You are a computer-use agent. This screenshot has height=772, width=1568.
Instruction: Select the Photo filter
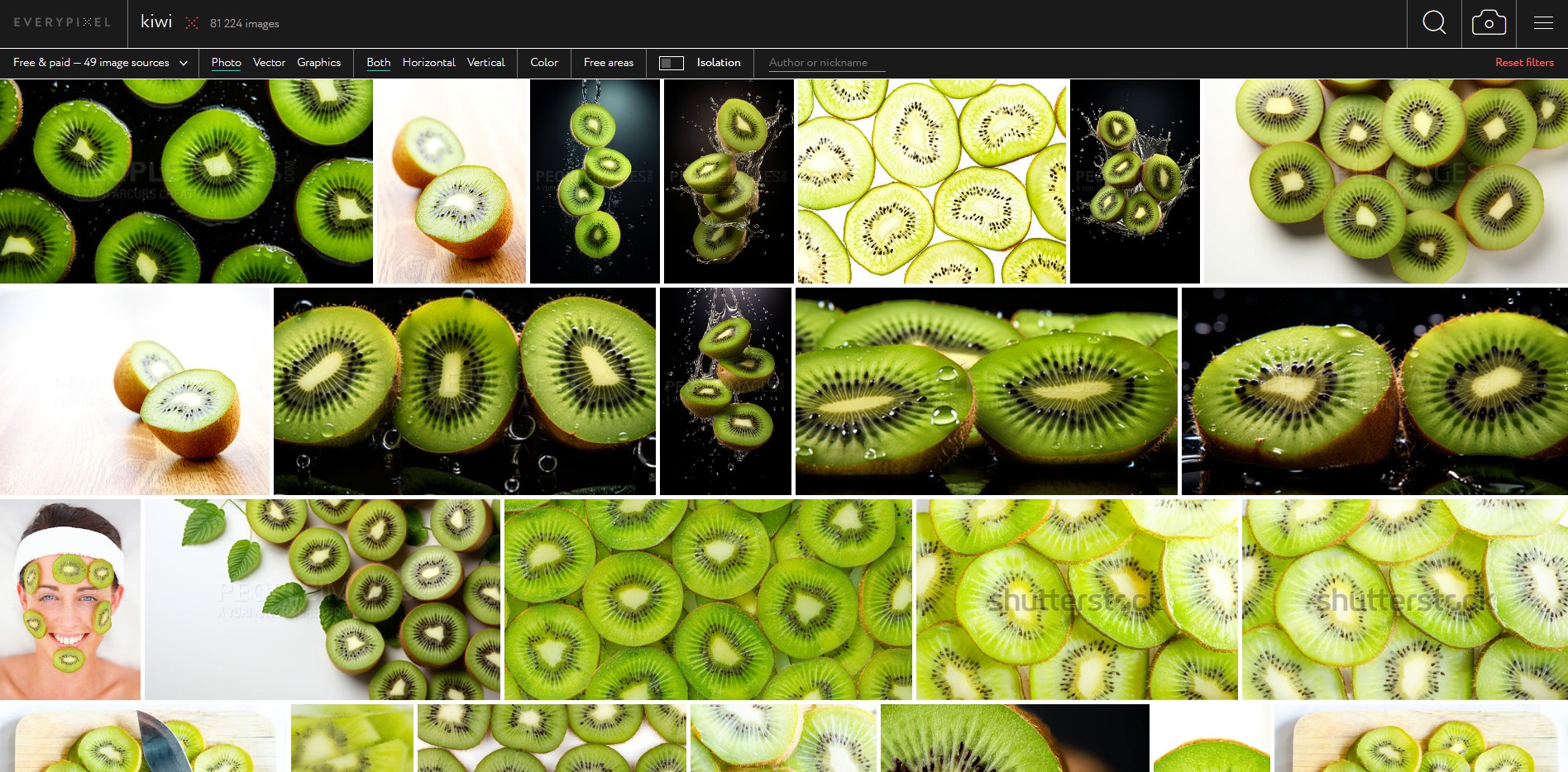[226, 63]
